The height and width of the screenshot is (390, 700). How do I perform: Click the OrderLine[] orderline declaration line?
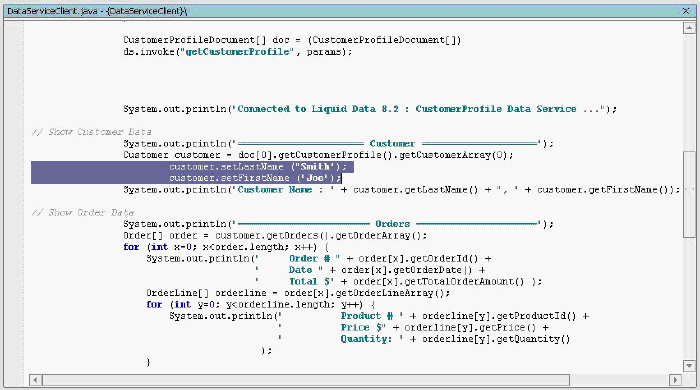(298, 293)
